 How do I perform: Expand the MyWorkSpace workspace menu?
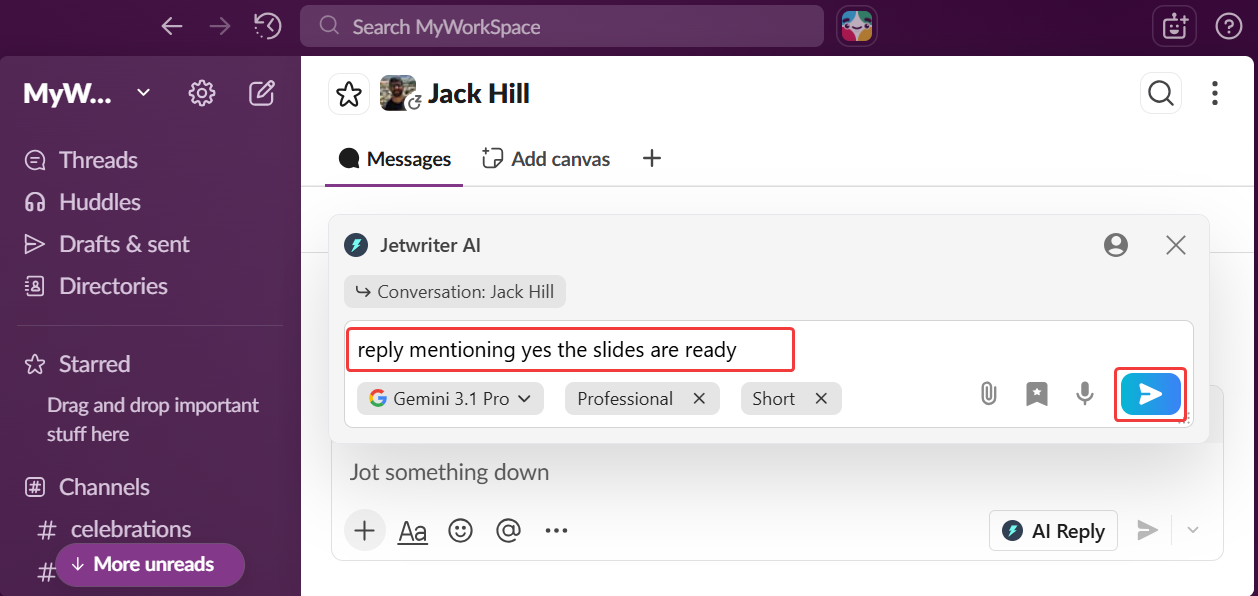click(143, 93)
